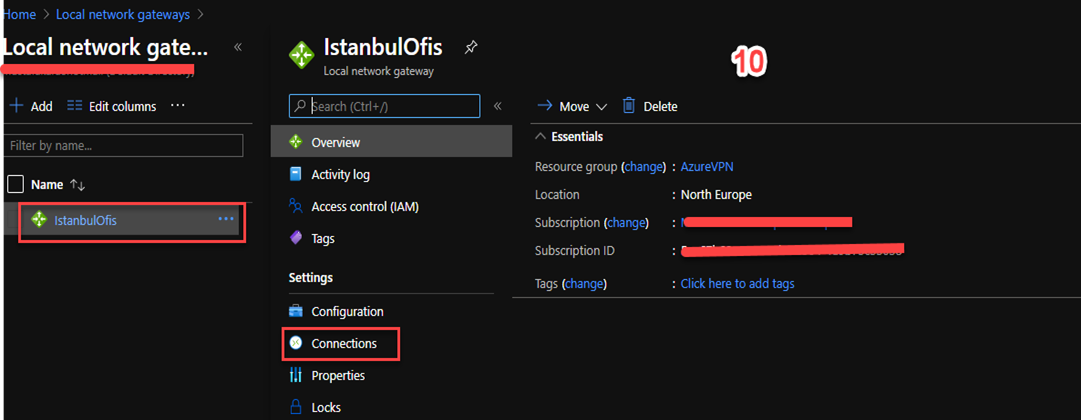Collapse the Local network gateways list pane

[238, 47]
